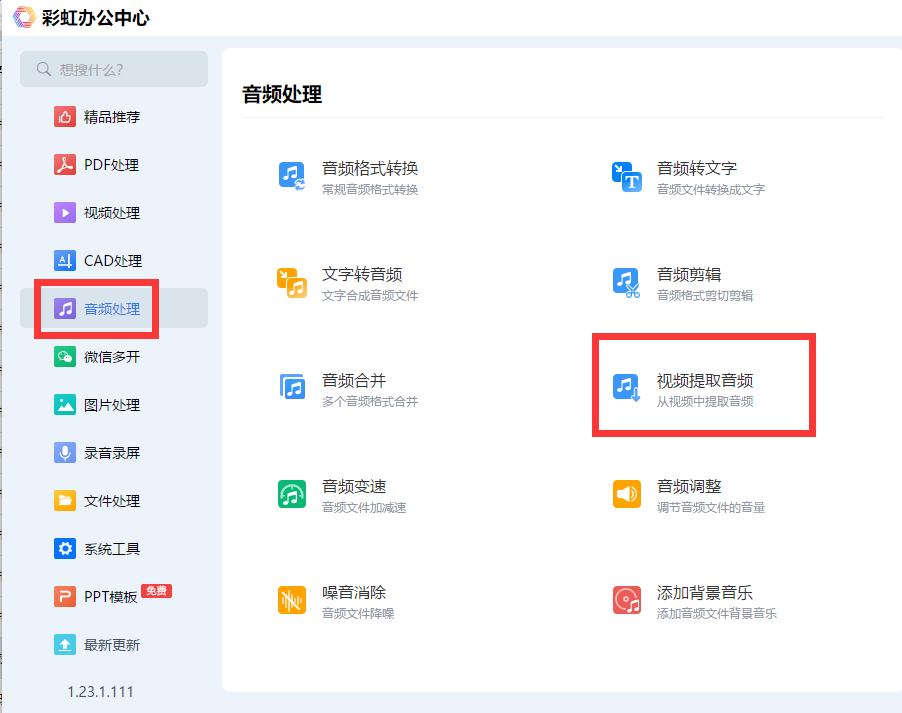Click the 彩虹办公中心 rainbow logo icon
Image resolution: width=902 pixels, height=713 pixels.
[24, 17]
